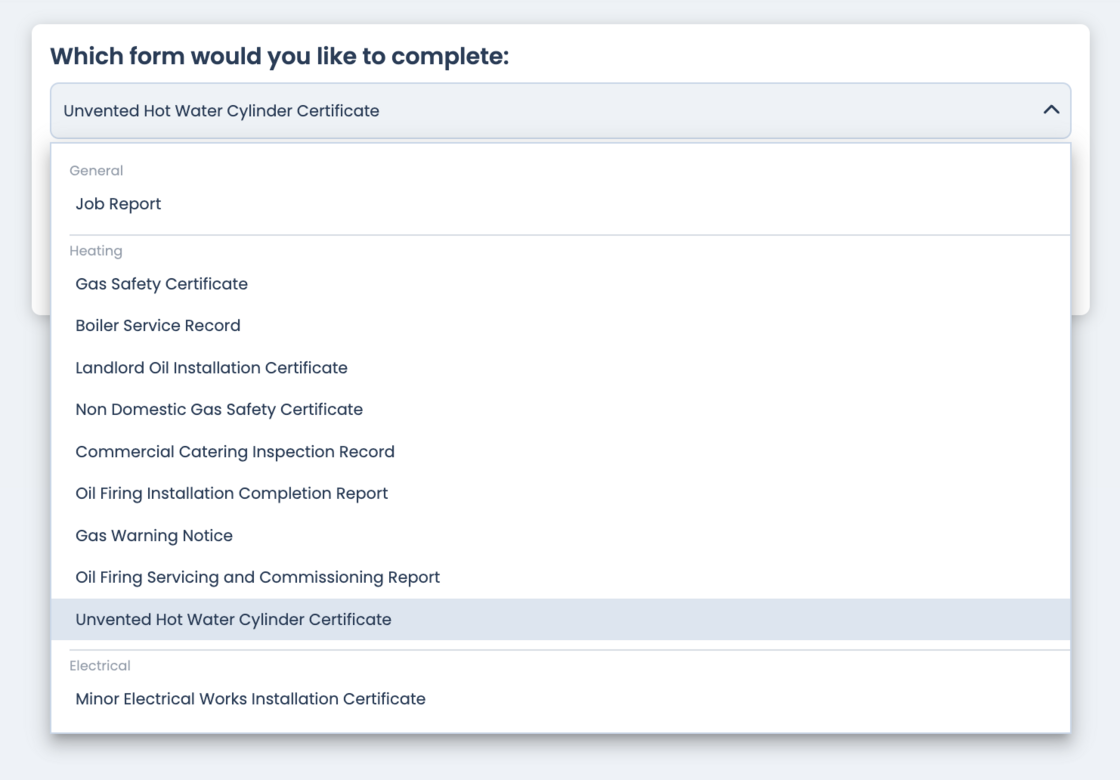1120x780 pixels.
Task: Choose the Gas Warning Notice form
Action: tap(154, 536)
